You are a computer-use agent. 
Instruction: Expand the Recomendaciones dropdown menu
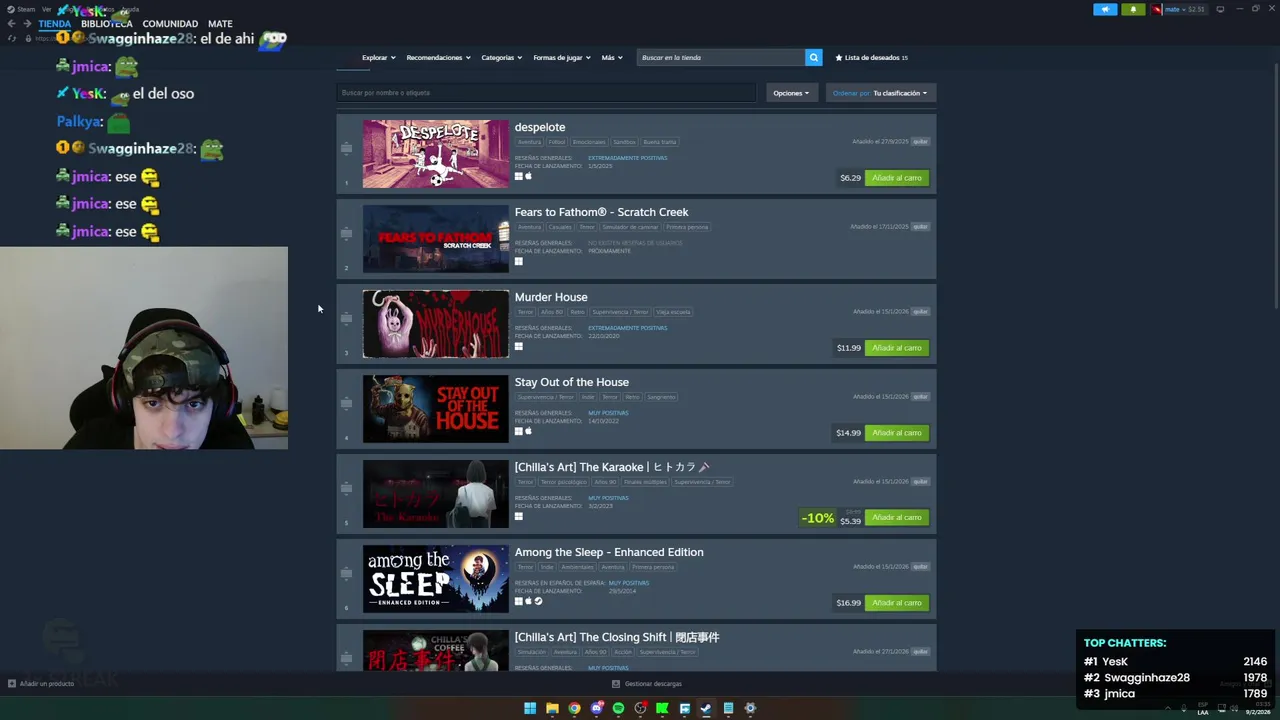tap(439, 58)
